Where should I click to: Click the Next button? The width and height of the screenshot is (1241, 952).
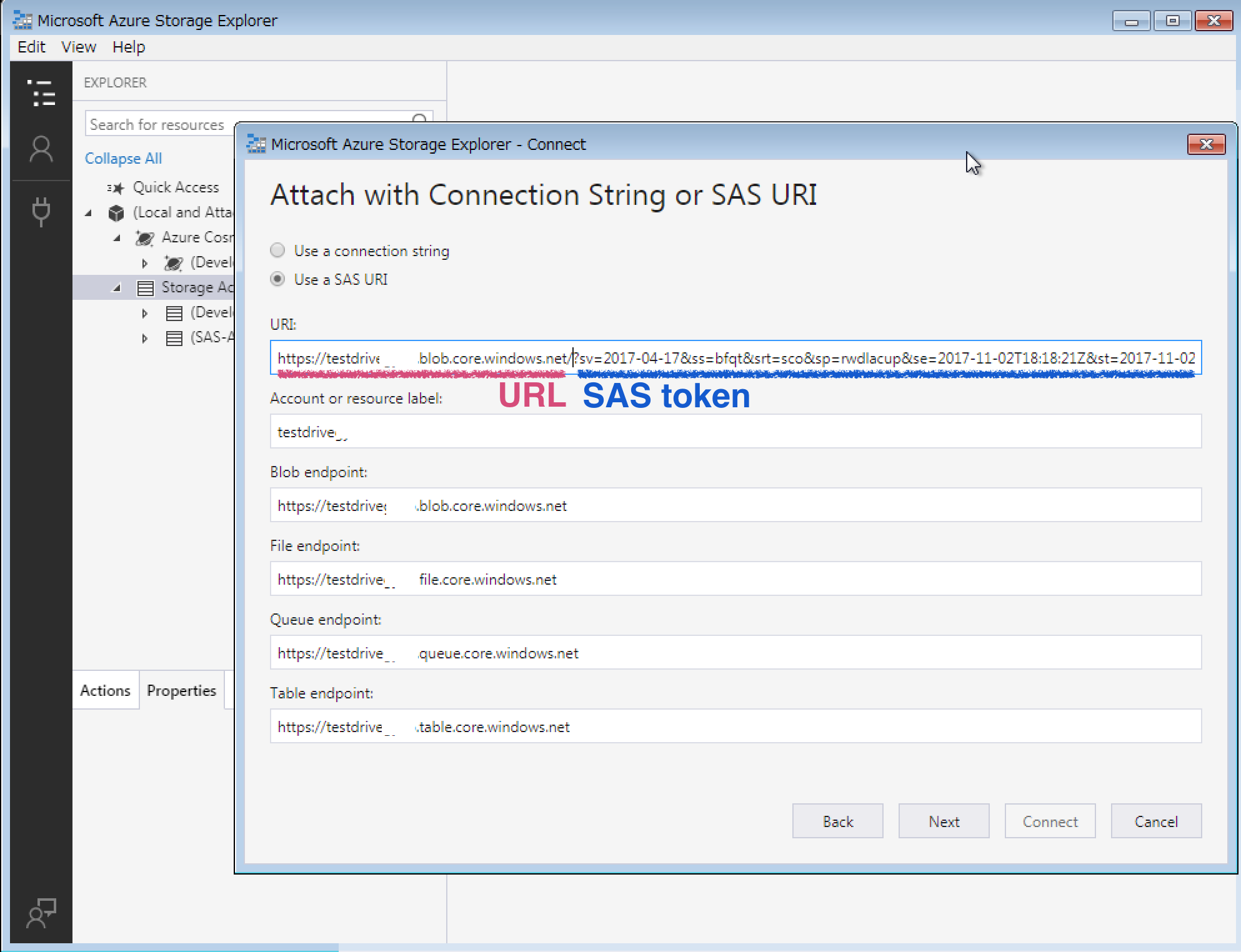pos(944,821)
